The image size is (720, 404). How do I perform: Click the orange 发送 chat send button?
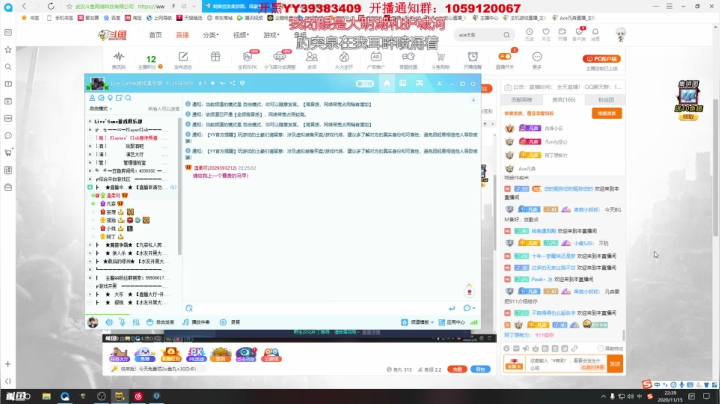[x=615, y=364]
